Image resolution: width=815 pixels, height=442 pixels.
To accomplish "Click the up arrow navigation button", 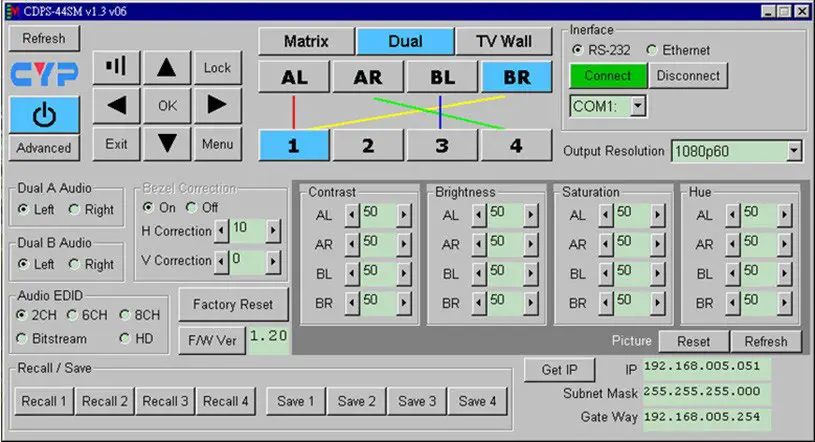I will click(167, 67).
